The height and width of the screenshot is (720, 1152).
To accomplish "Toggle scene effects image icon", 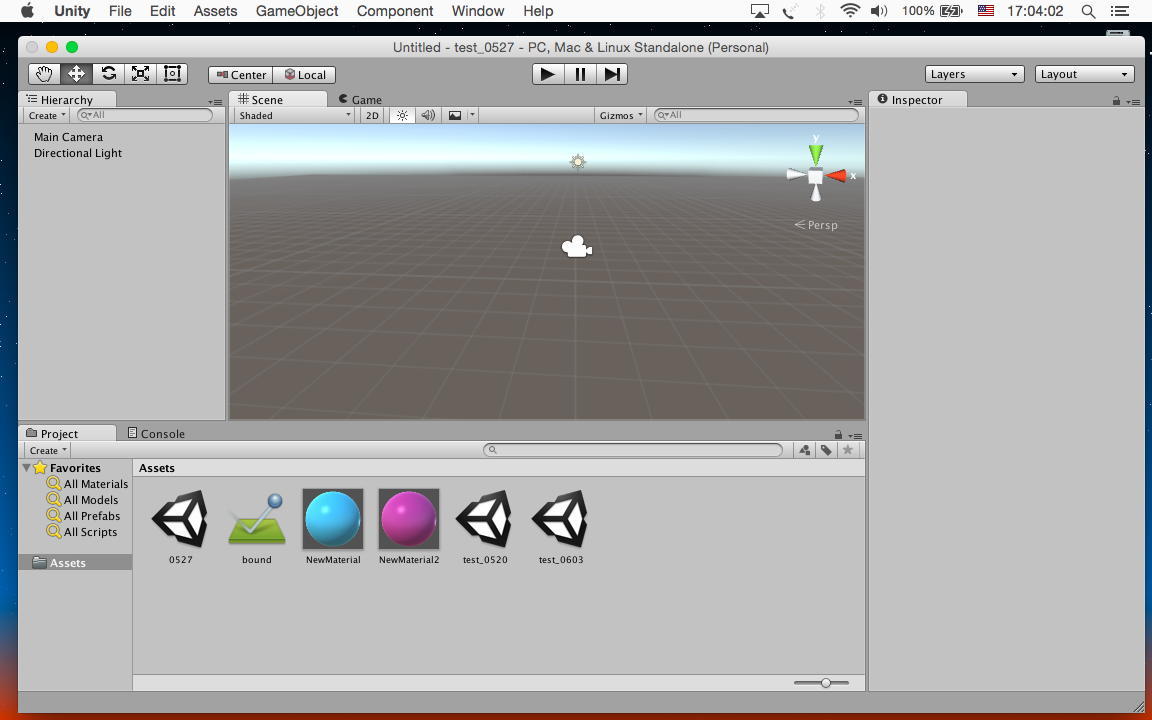I will [x=456, y=115].
